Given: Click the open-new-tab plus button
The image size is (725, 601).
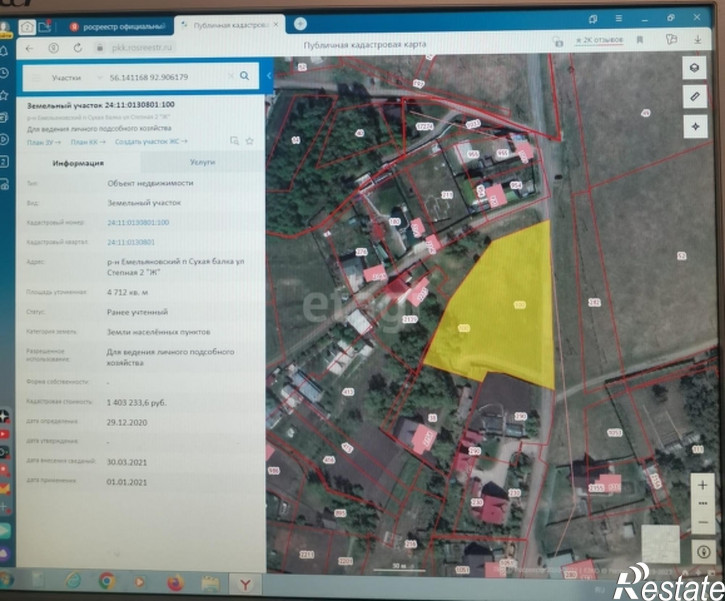Looking at the screenshot, I should (300, 23).
